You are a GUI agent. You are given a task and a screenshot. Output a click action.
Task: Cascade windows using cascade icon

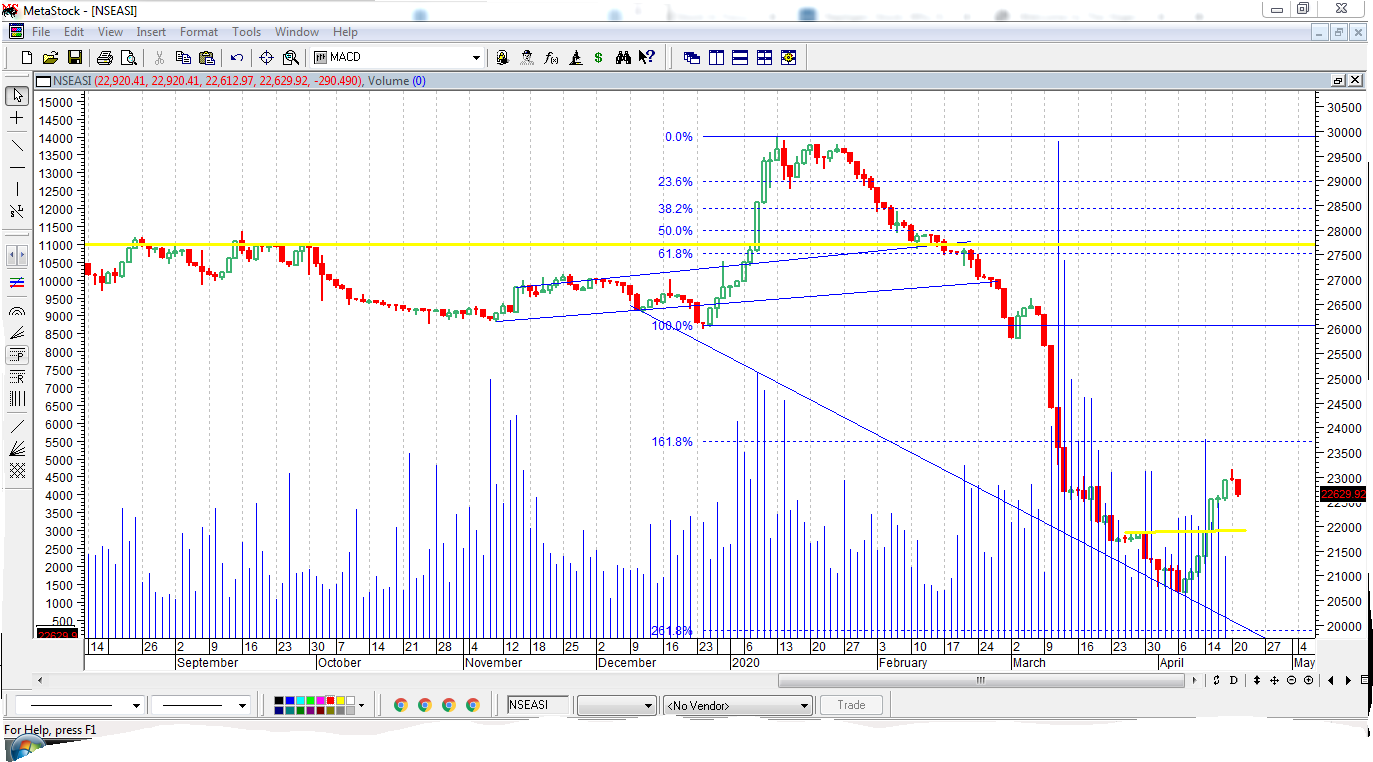point(691,58)
